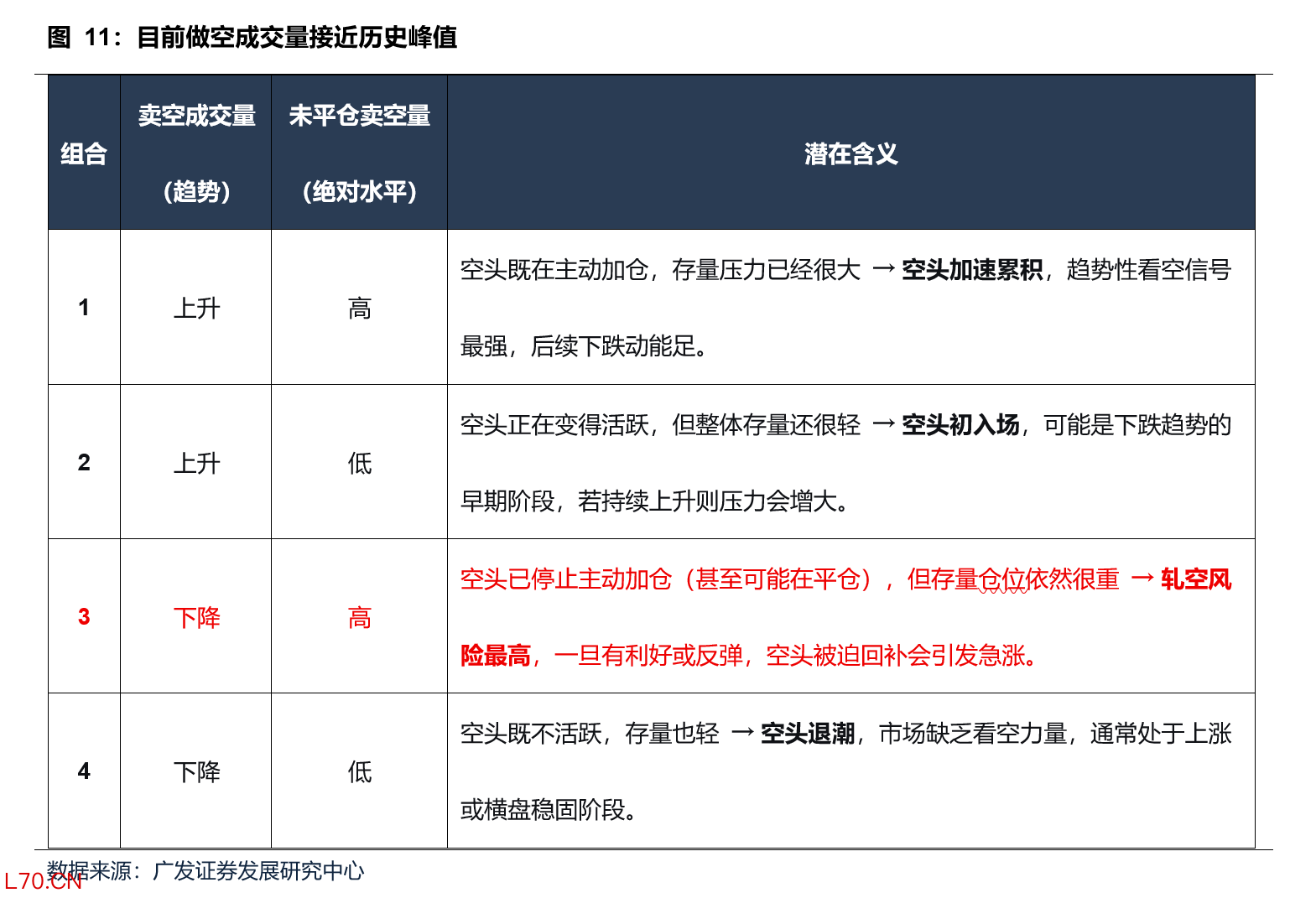Click bold text 空头初入场
This screenshot has width=1316, height=898.
pos(960,425)
